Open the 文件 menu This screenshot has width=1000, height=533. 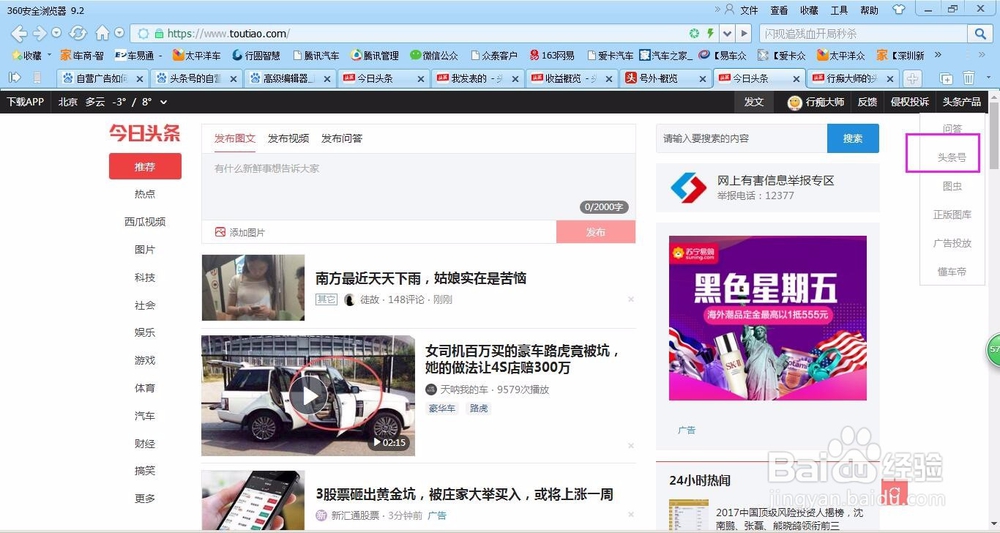click(749, 10)
